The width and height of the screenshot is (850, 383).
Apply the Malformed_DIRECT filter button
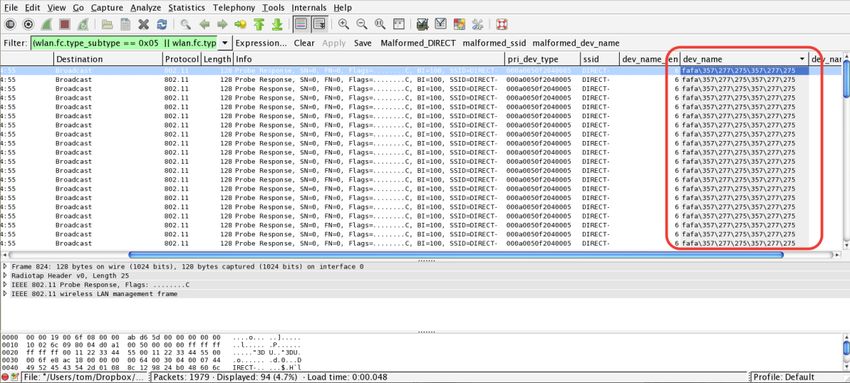point(417,43)
